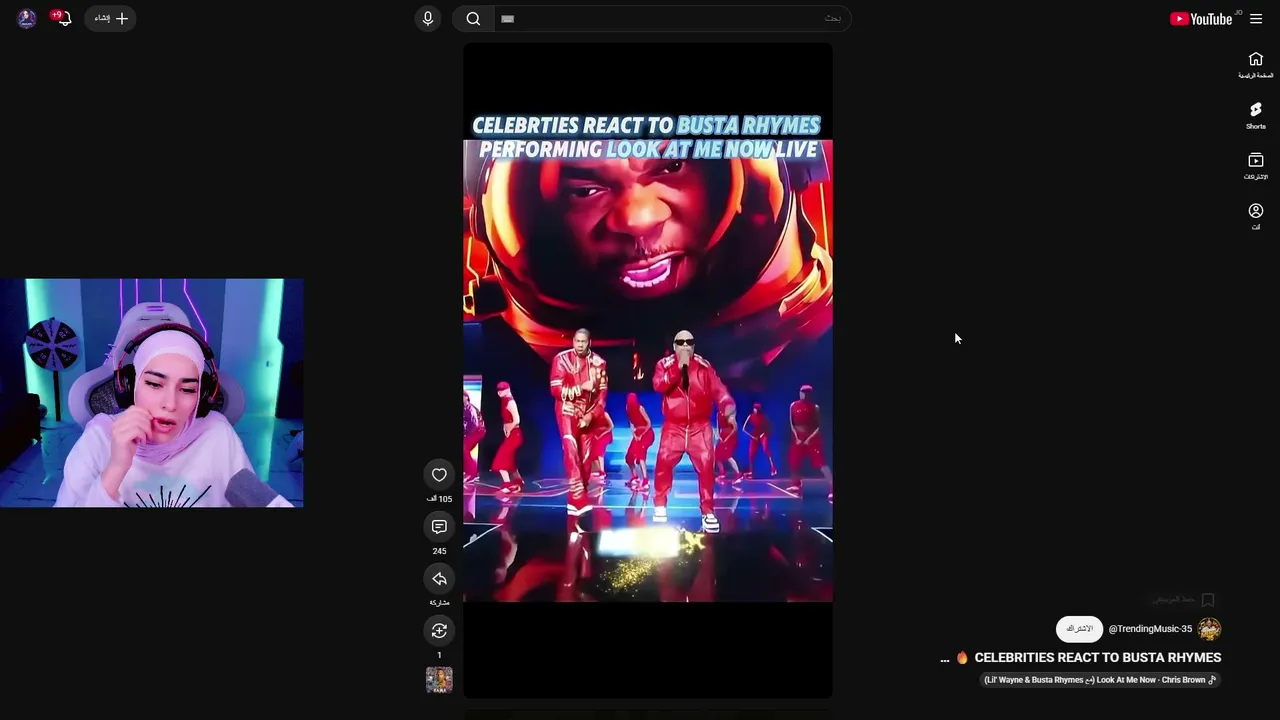Click the Create (إنشاء) button
Viewport: 1280px width, 720px height.
tap(110, 18)
